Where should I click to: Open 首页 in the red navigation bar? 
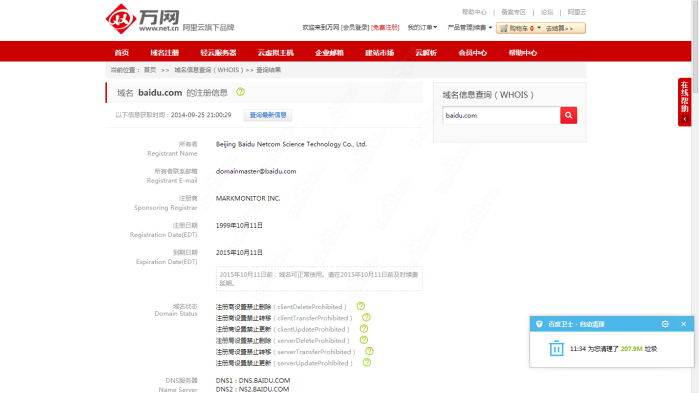(121, 53)
